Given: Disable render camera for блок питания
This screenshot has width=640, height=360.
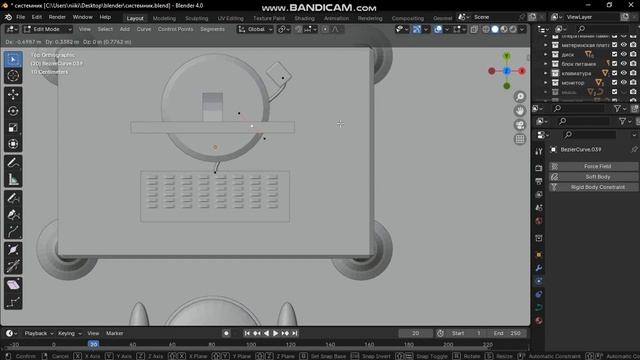Looking at the screenshot, I should (x=633, y=64).
